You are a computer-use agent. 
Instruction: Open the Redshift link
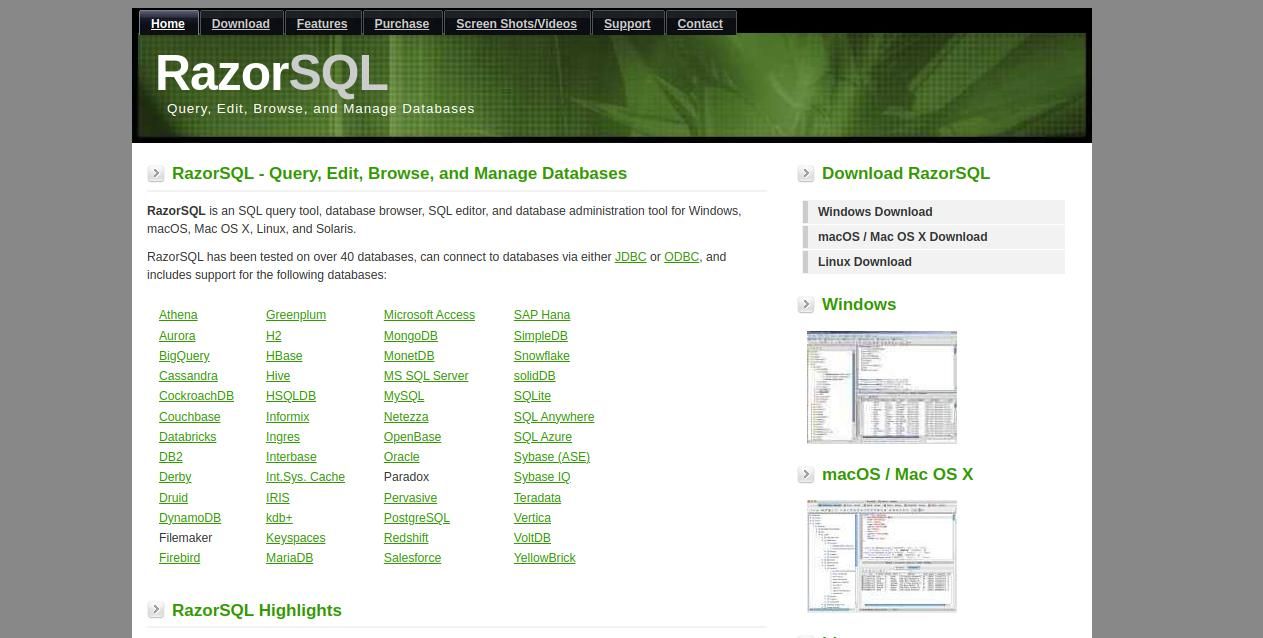(406, 538)
